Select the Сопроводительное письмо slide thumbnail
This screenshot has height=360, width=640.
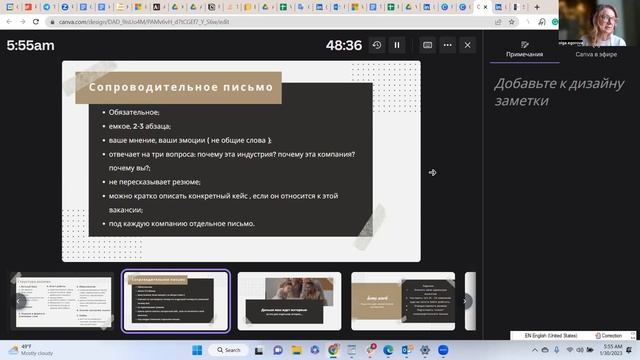(176, 301)
